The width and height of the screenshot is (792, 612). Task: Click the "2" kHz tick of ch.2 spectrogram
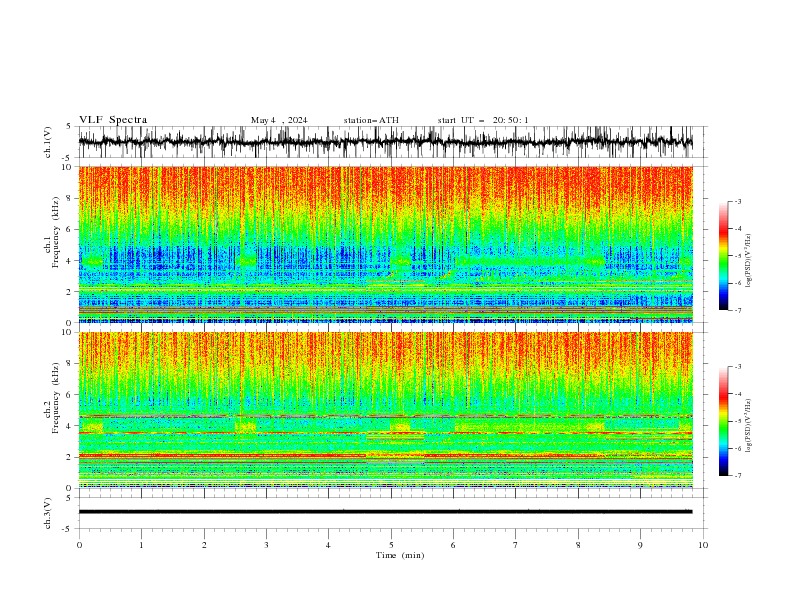[x=71, y=457]
